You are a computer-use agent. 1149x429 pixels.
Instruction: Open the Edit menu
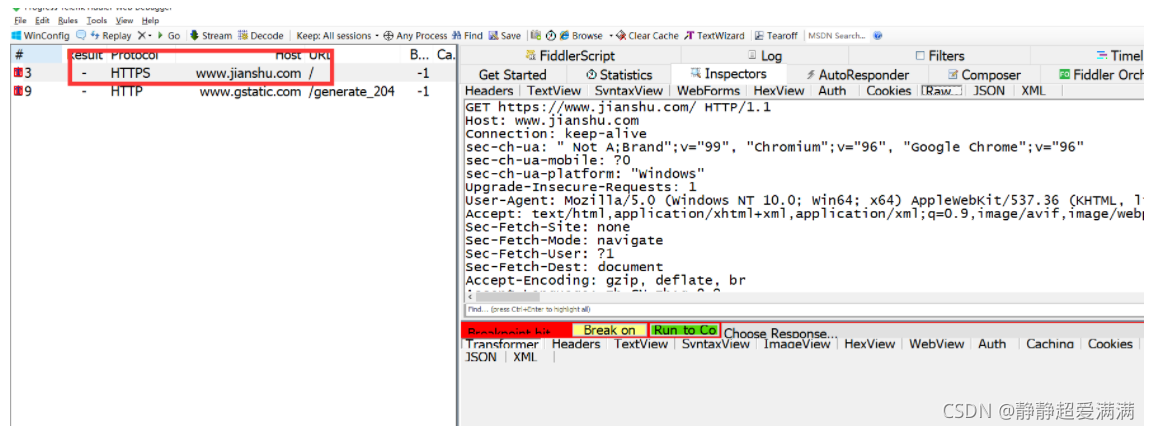43,21
